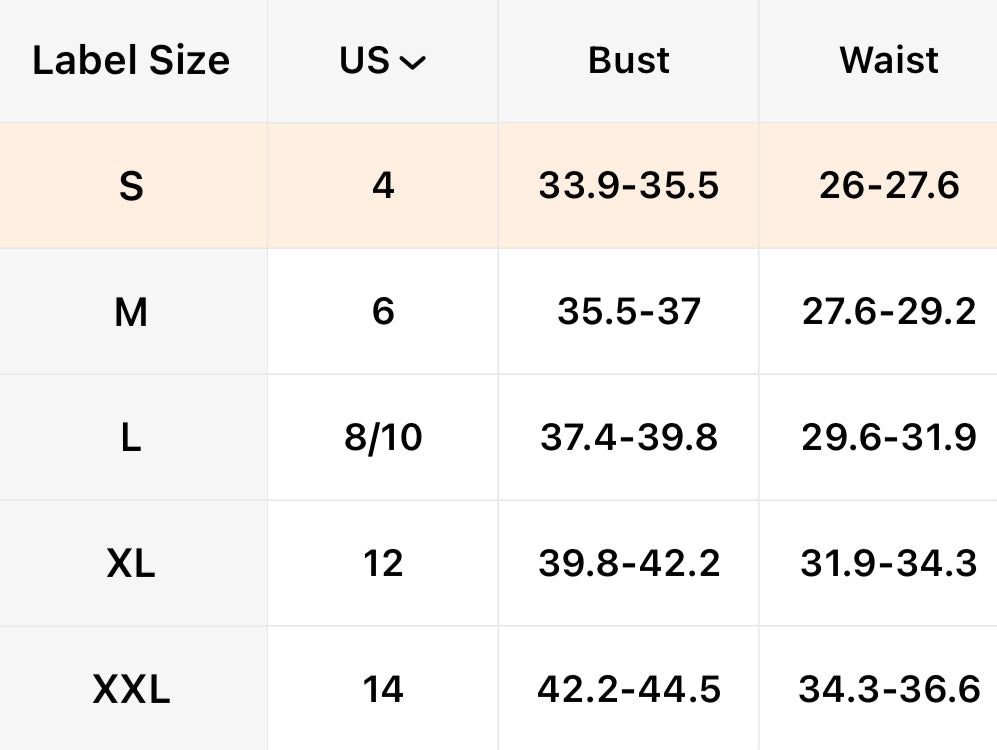The image size is (997, 750).
Task: Select the L label size row
Action: pyautogui.click(x=131, y=438)
